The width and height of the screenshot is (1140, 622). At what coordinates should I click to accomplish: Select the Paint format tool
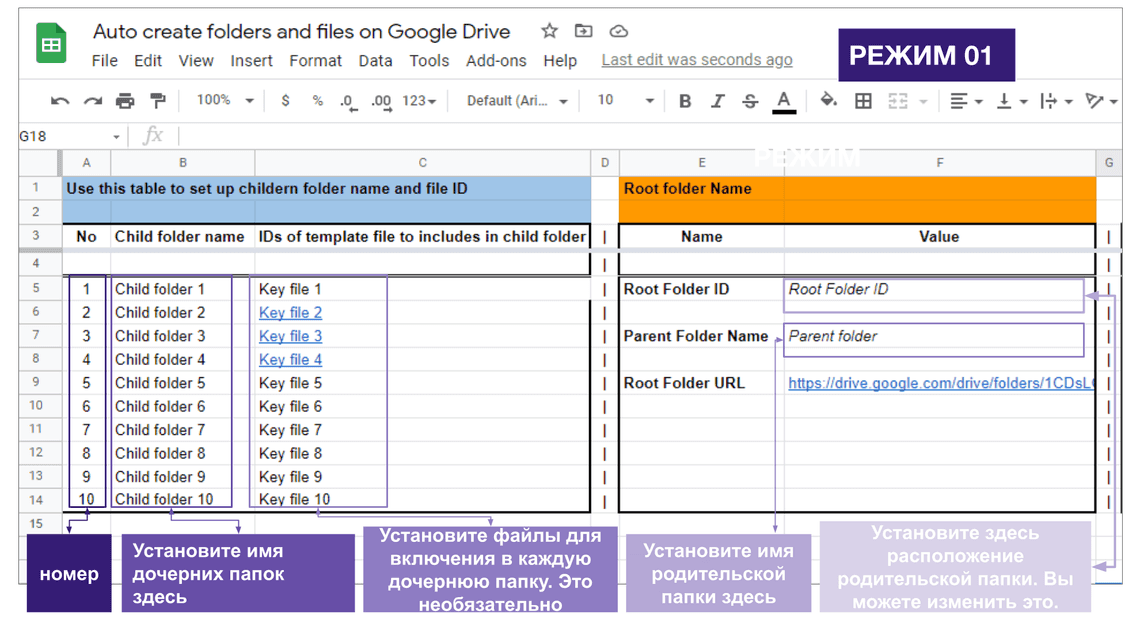pos(158,101)
